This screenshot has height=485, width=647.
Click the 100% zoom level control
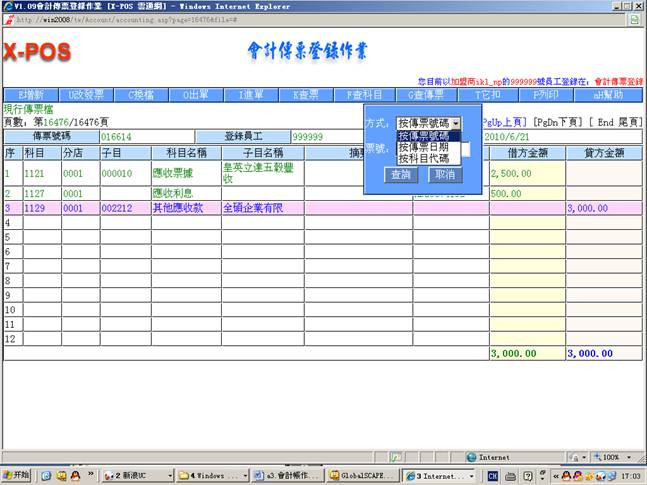pos(610,457)
